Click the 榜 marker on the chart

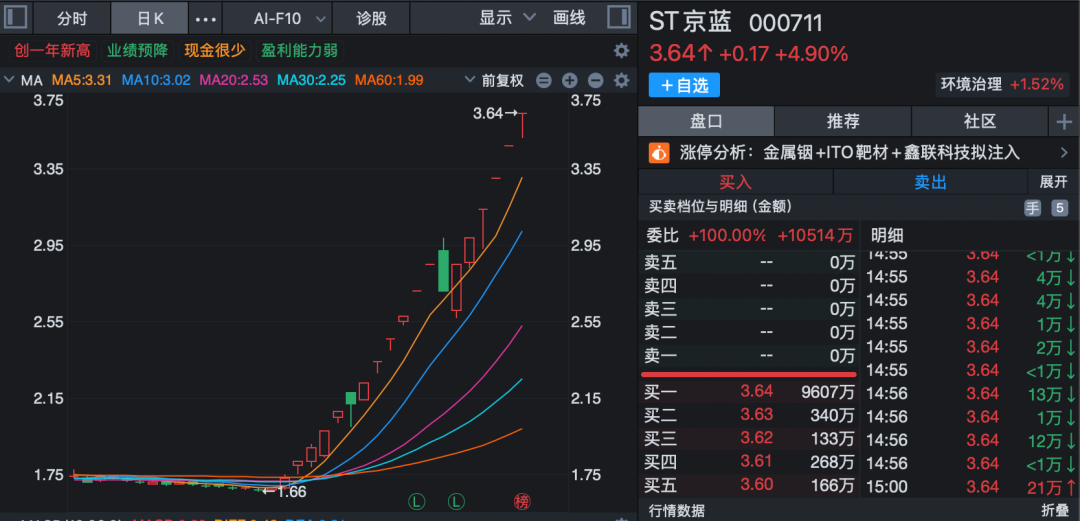pyautogui.click(x=520, y=500)
